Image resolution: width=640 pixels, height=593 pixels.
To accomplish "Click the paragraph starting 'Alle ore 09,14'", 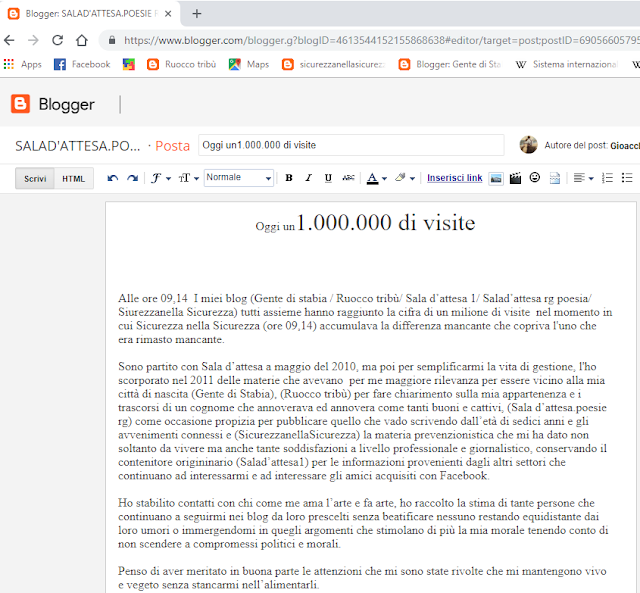I will click(365, 319).
